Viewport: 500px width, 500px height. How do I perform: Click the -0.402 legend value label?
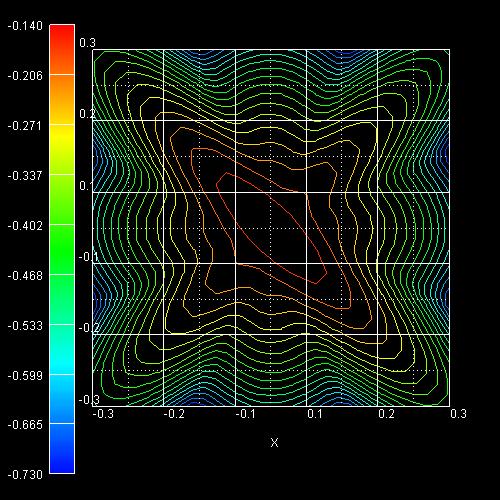click(x=25, y=226)
